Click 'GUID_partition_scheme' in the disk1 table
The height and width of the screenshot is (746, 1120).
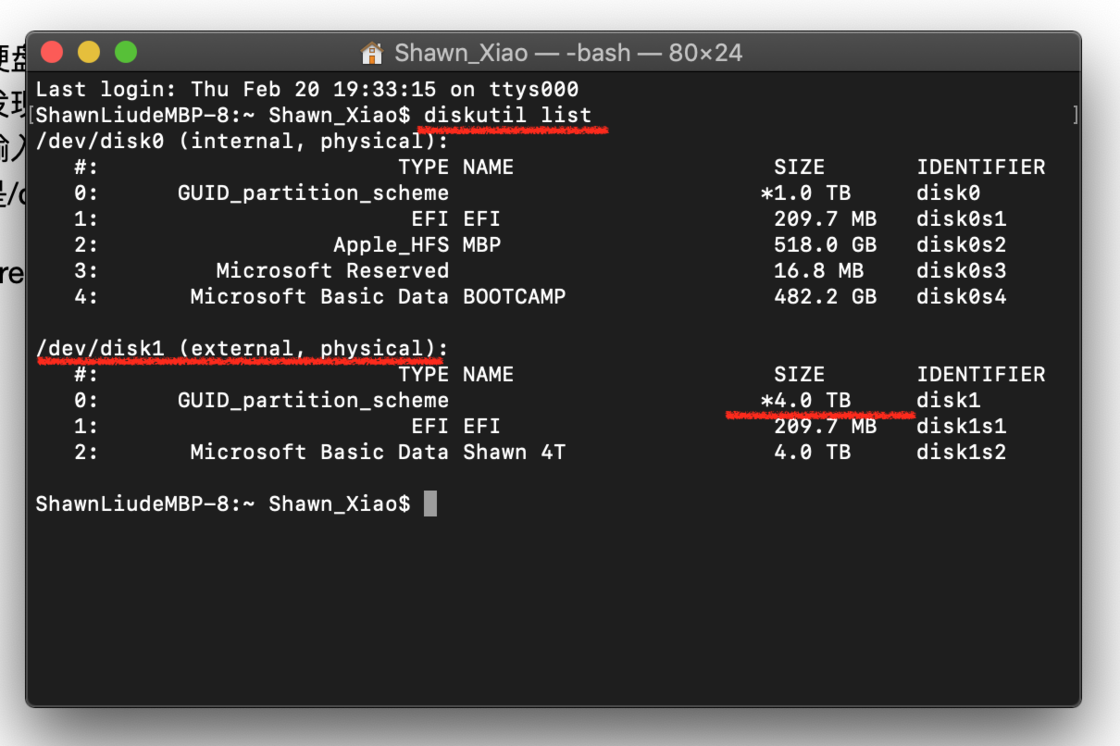(x=314, y=400)
